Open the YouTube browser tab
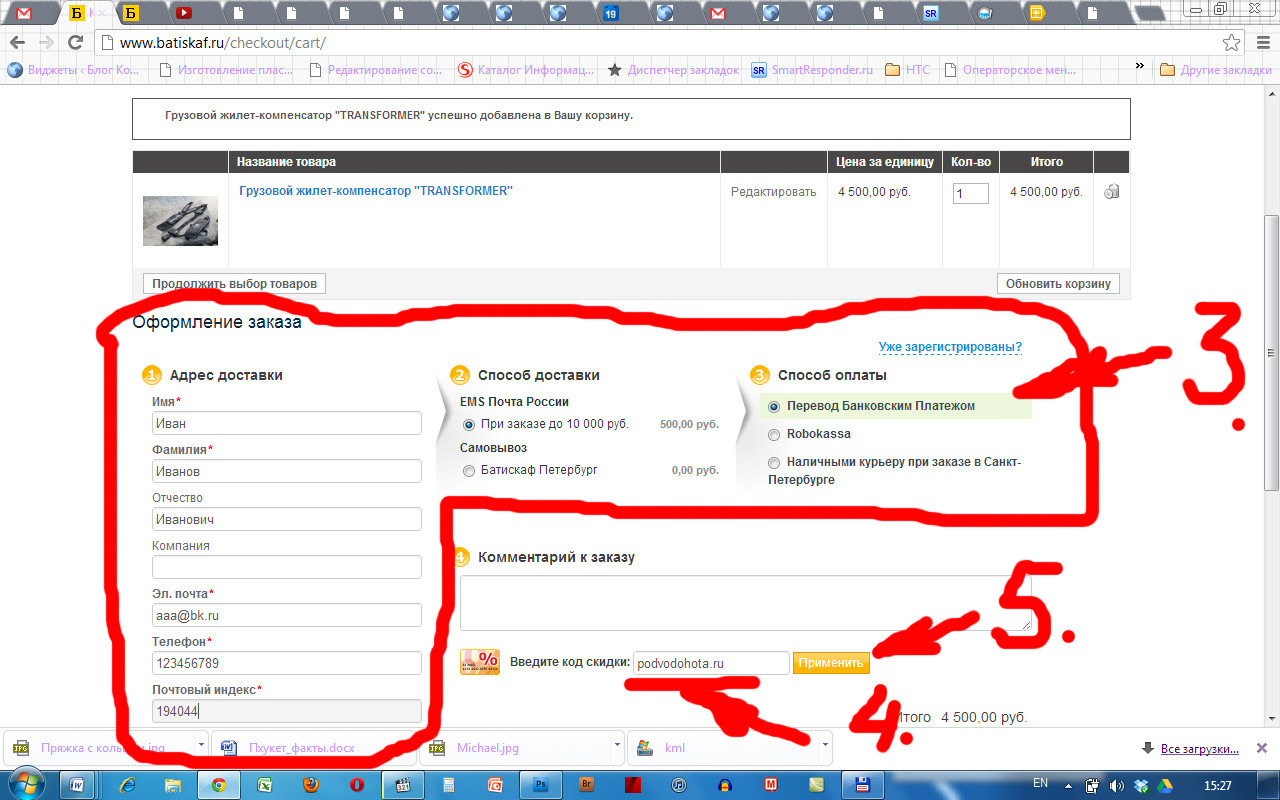 (x=184, y=13)
